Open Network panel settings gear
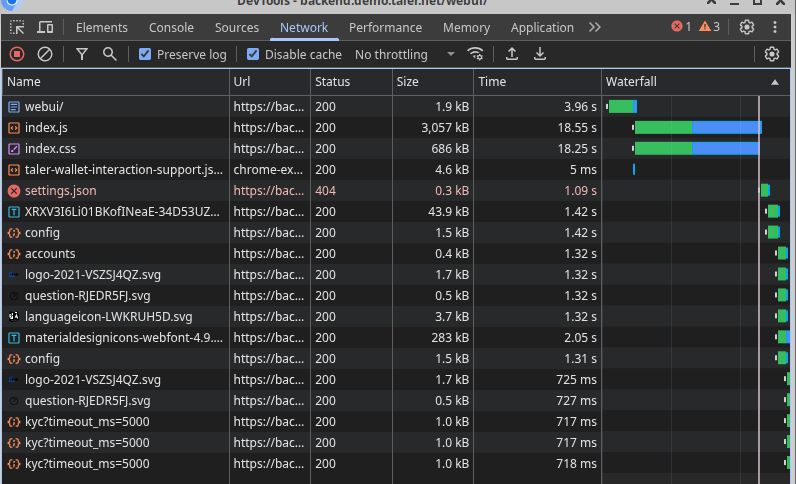The height and width of the screenshot is (484, 796). click(771, 54)
